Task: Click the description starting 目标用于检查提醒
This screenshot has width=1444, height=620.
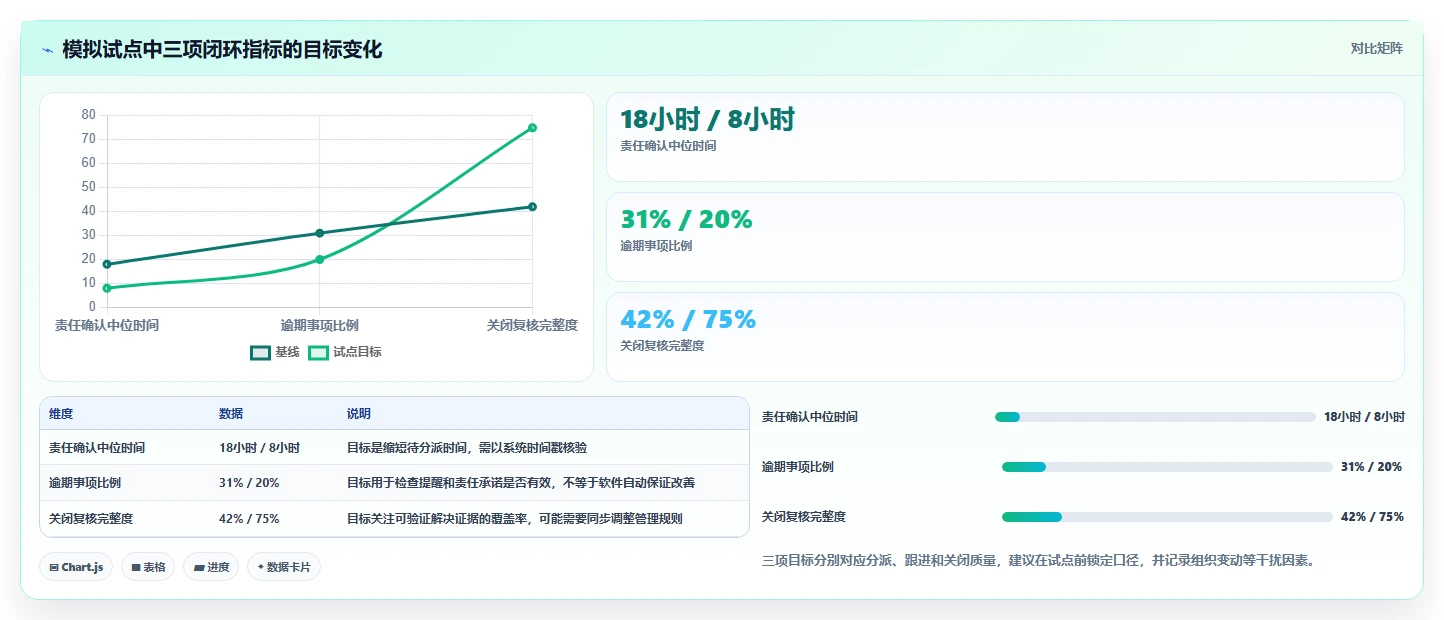Action: tap(521, 483)
